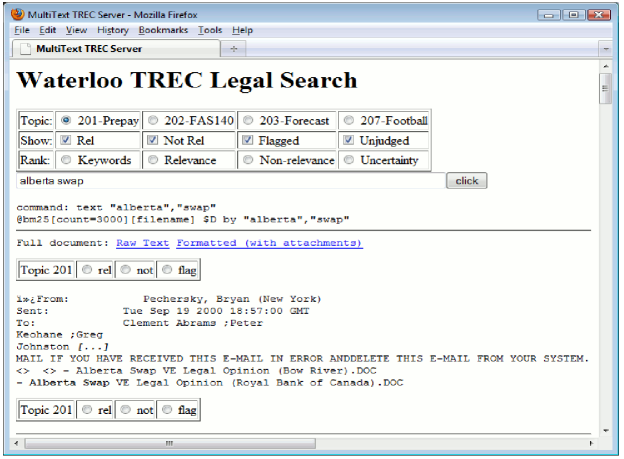The height and width of the screenshot is (459, 624).
Task: Rank results by Keywords
Action: pos(66,160)
